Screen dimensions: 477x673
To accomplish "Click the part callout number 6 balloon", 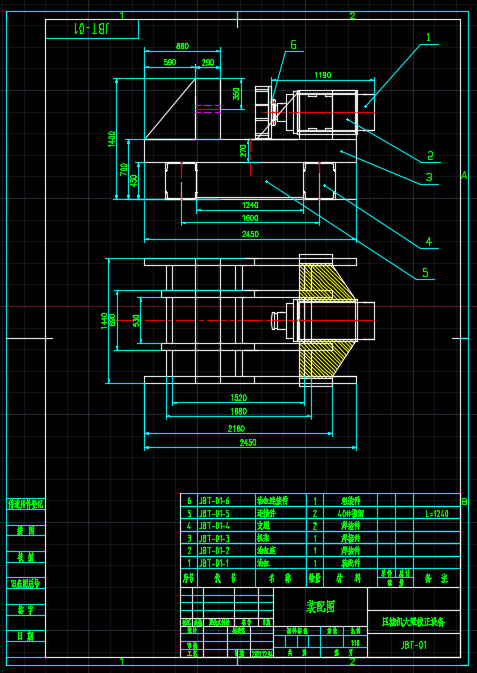I will [x=294, y=45].
